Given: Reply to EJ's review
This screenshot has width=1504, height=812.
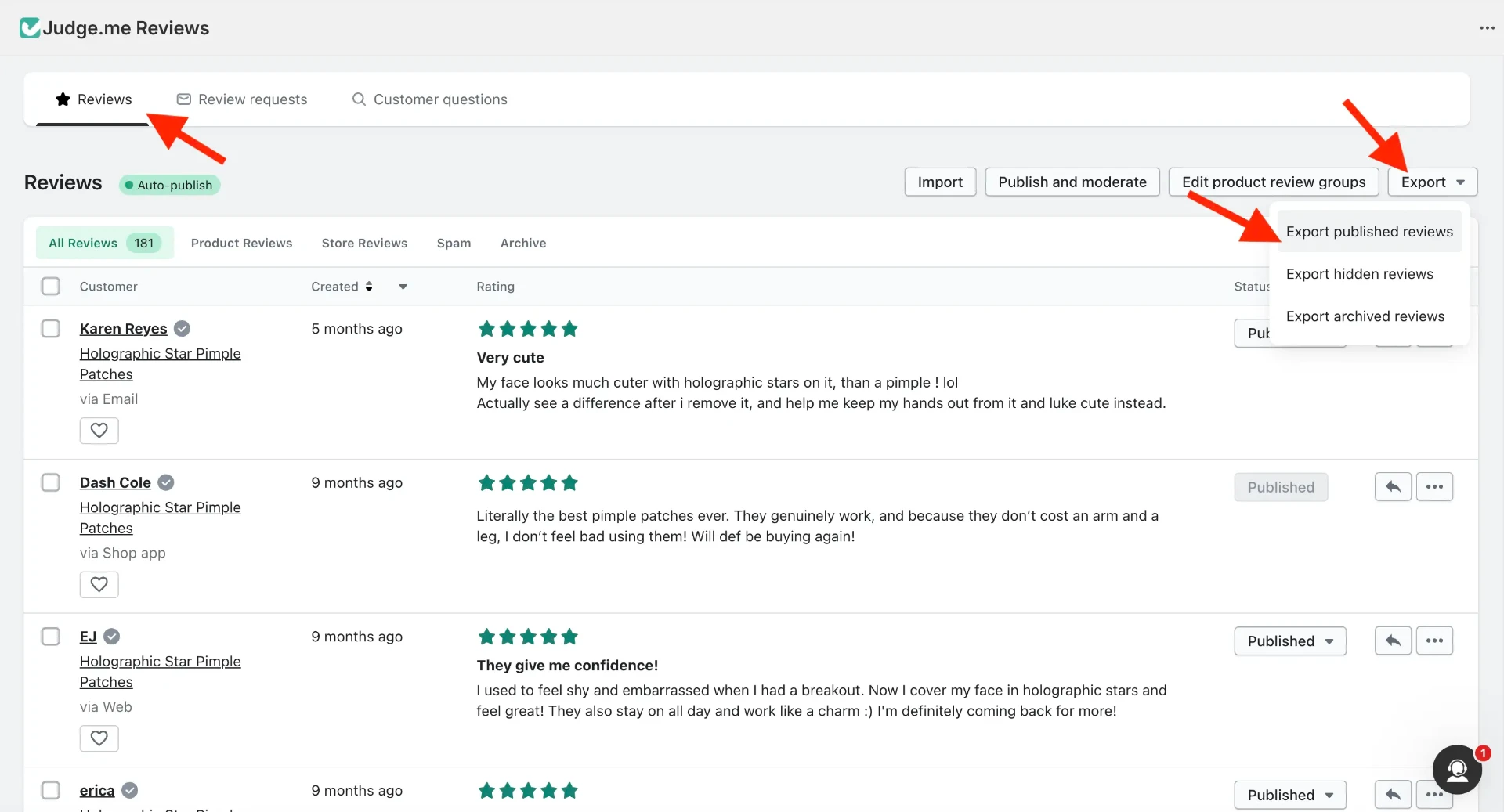Looking at the screenshot, I should 1394,641.
